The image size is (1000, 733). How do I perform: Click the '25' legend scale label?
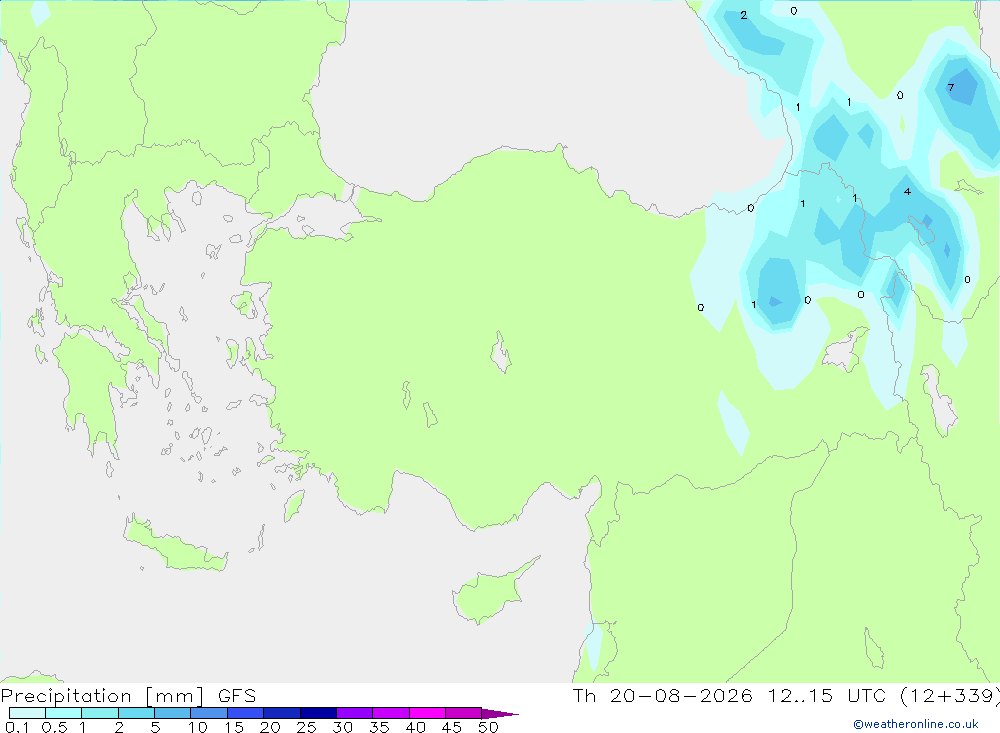coord(306,727)
